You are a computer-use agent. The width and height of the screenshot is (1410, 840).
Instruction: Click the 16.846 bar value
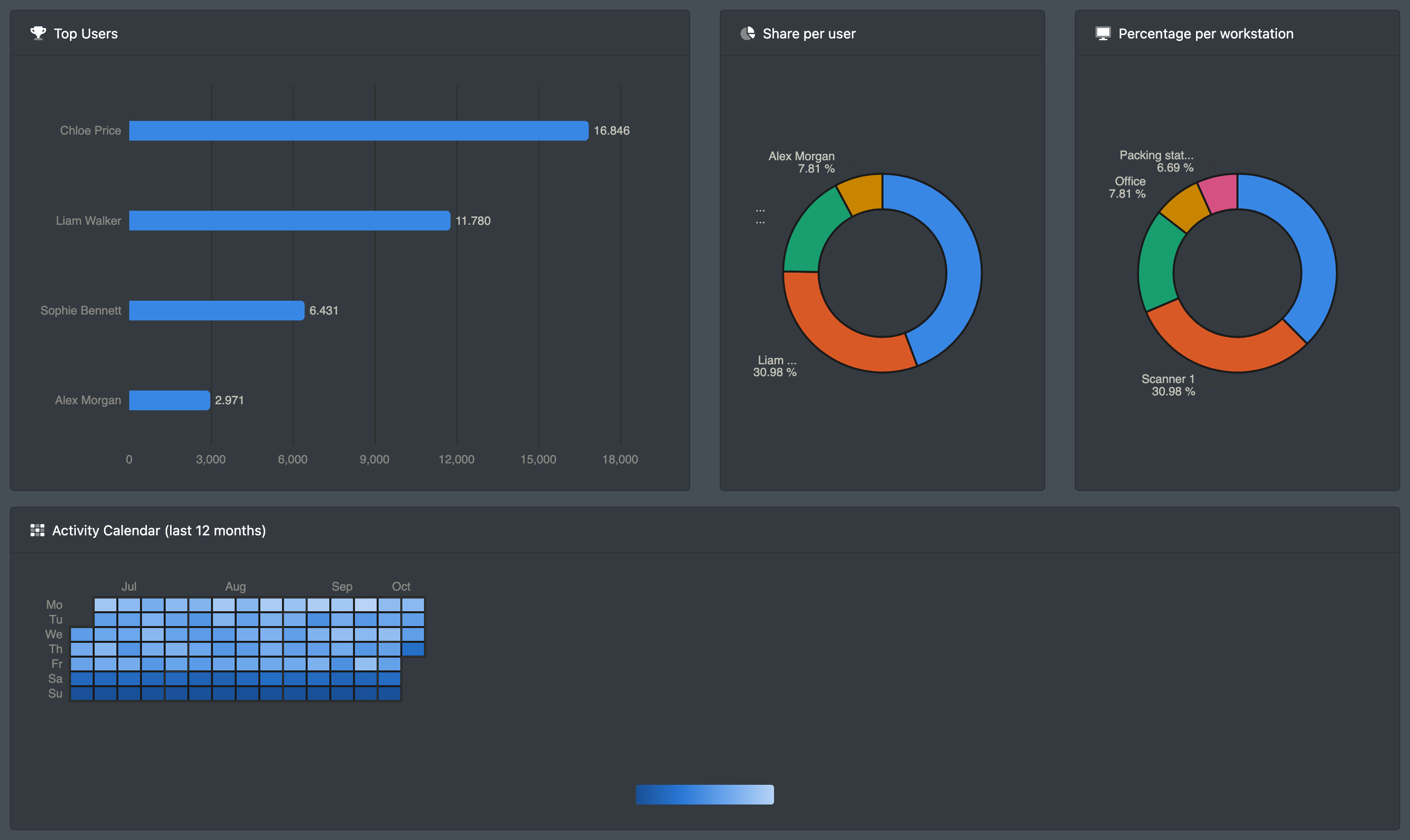[611, 131]
